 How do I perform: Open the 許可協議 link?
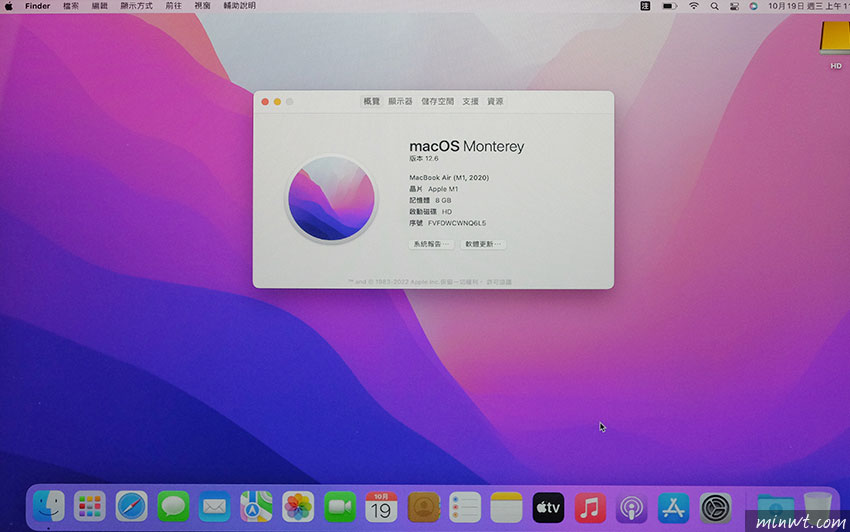tap(499, 282)
